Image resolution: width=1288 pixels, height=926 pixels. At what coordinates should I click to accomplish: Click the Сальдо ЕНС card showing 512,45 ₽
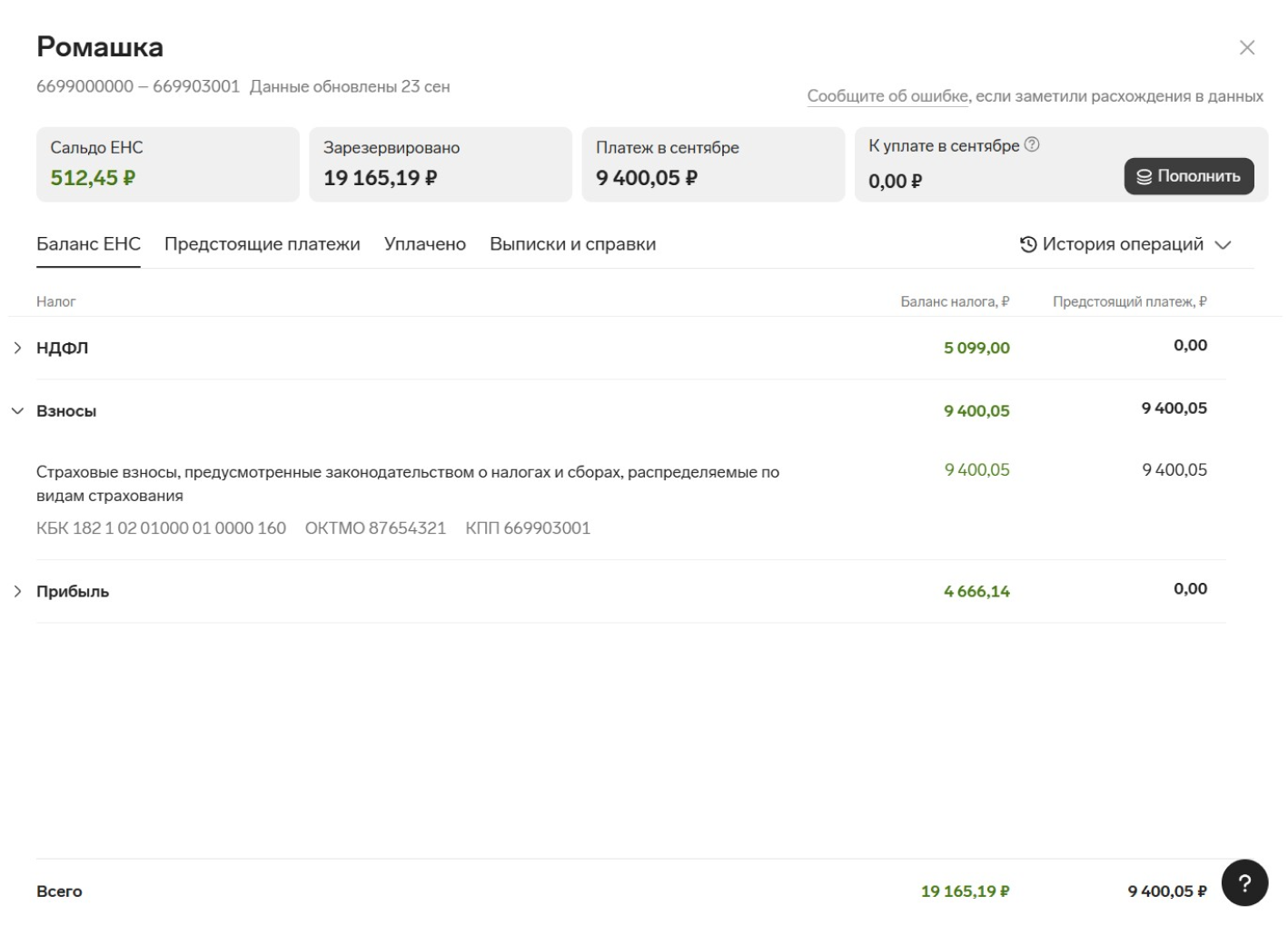click(168, 164)
